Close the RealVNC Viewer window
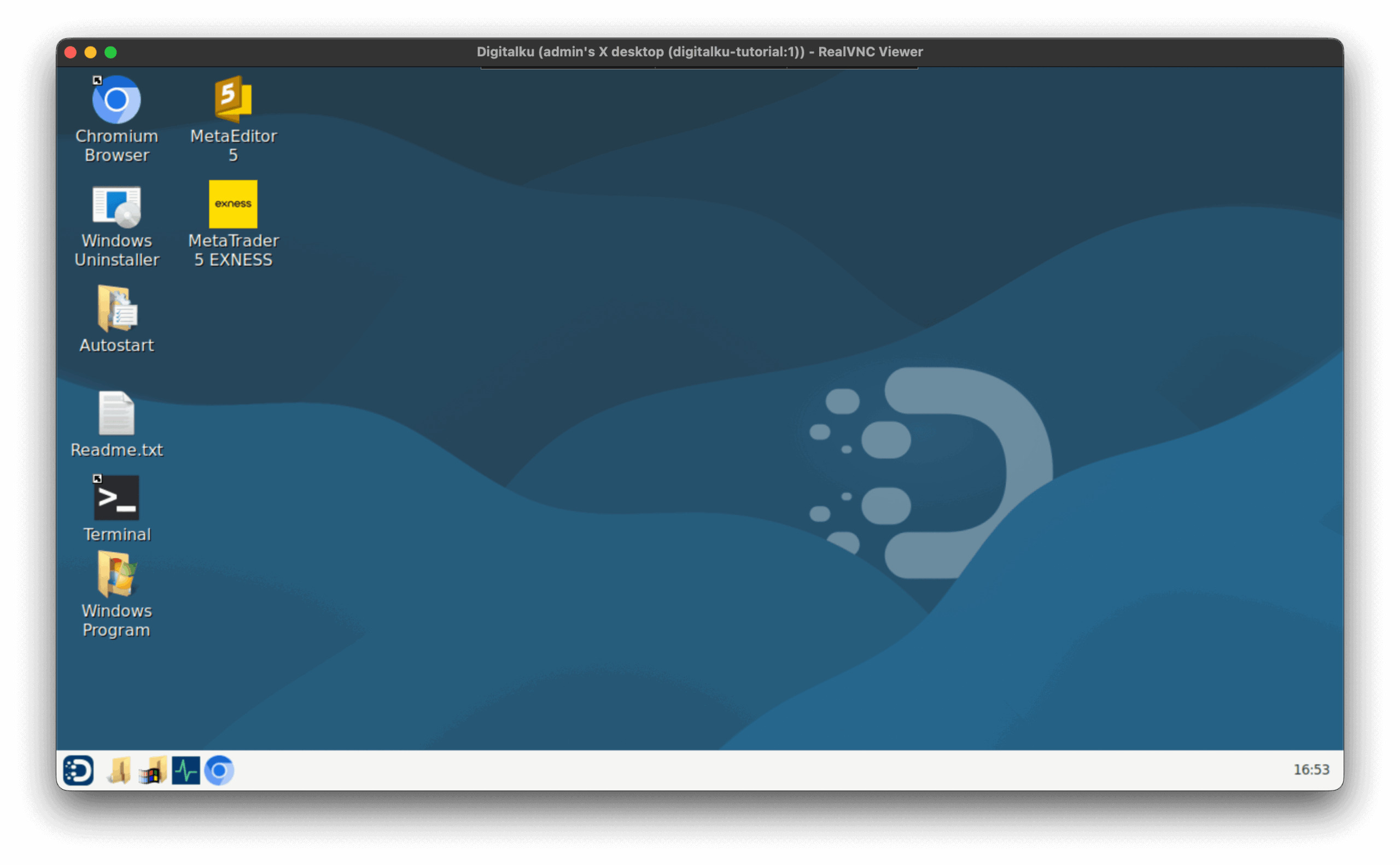1400x865 pixels. 71,52
